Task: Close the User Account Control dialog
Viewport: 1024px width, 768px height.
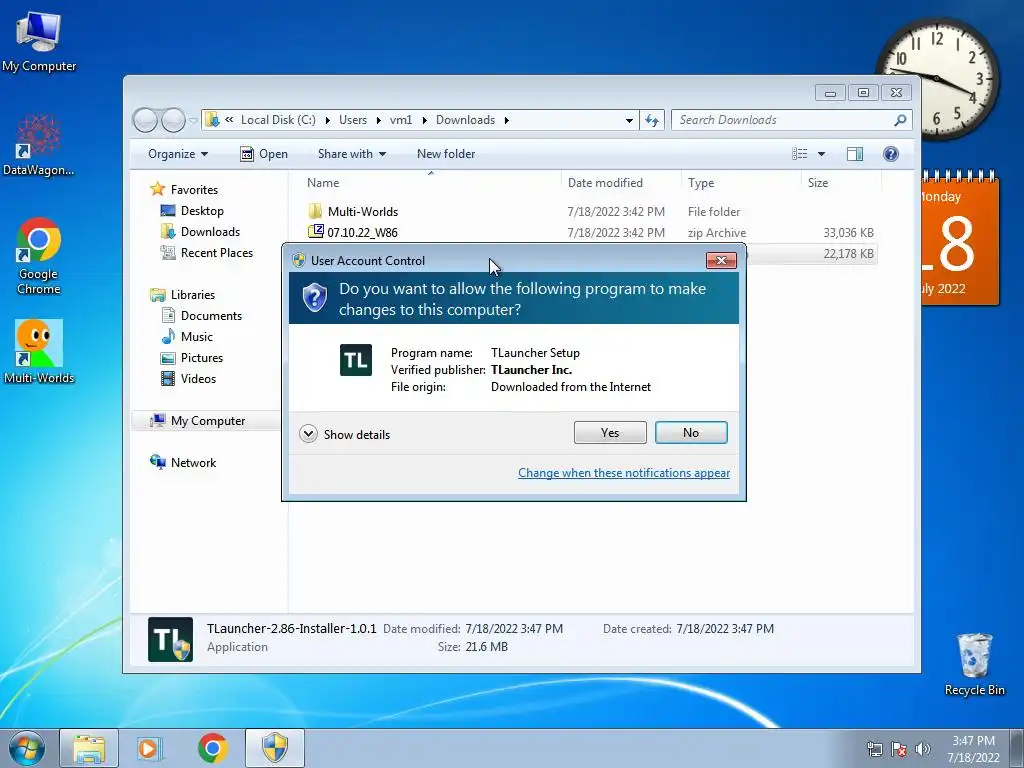Action: tap(721, 261)
